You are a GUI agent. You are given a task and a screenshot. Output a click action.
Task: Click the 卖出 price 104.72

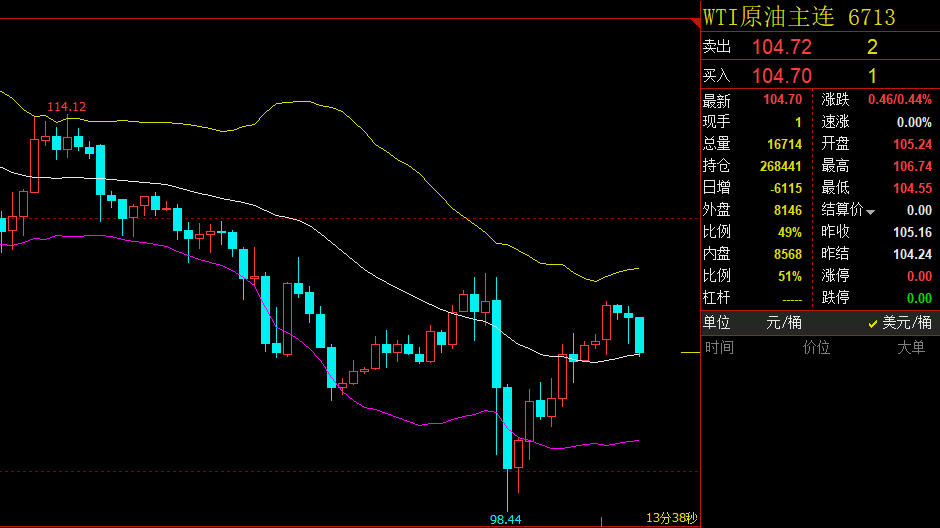[x=782, y=47]
